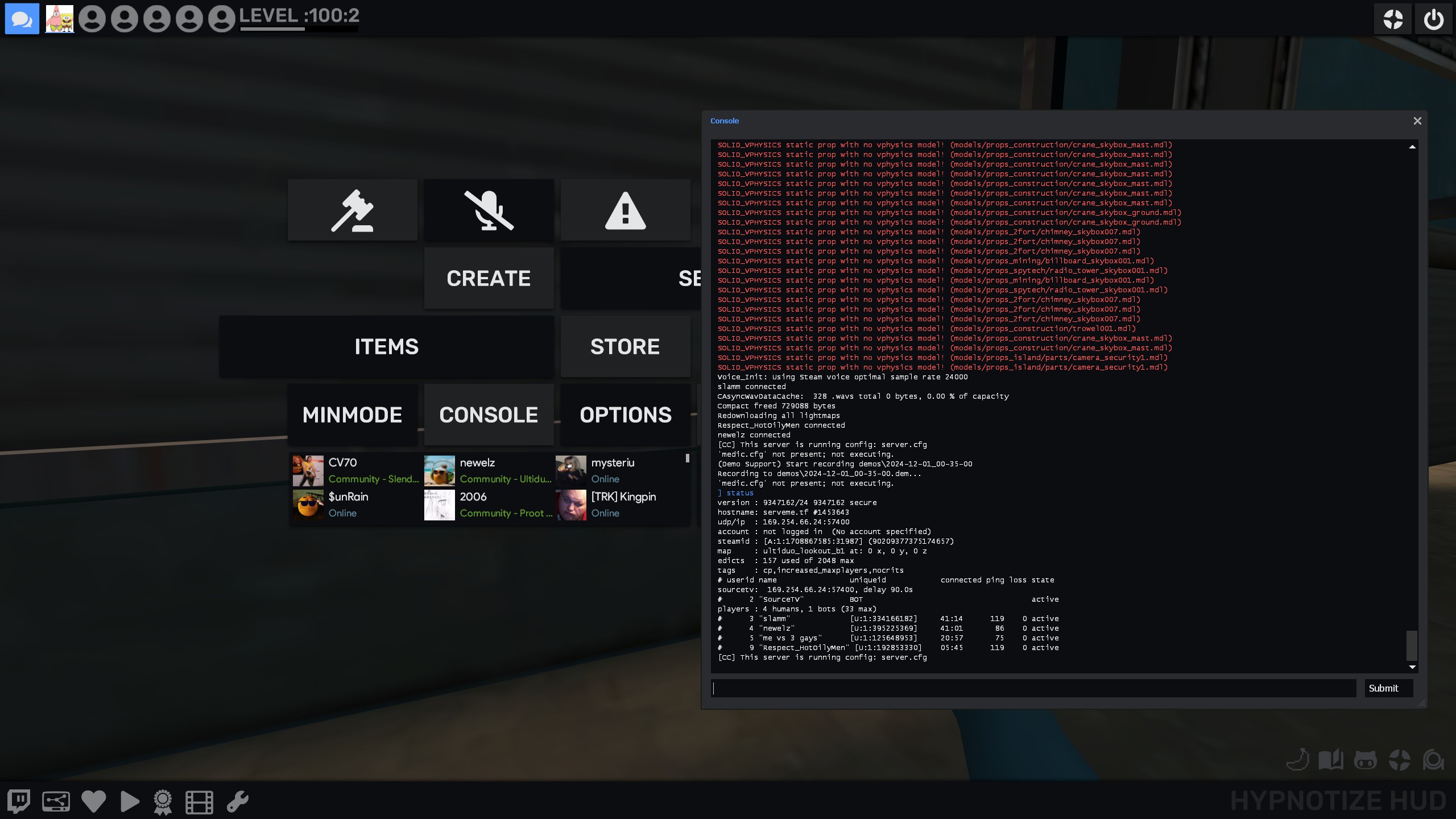Open the ITEMS menu
This screenshot has height=819, width=1456.
[386, 346]
